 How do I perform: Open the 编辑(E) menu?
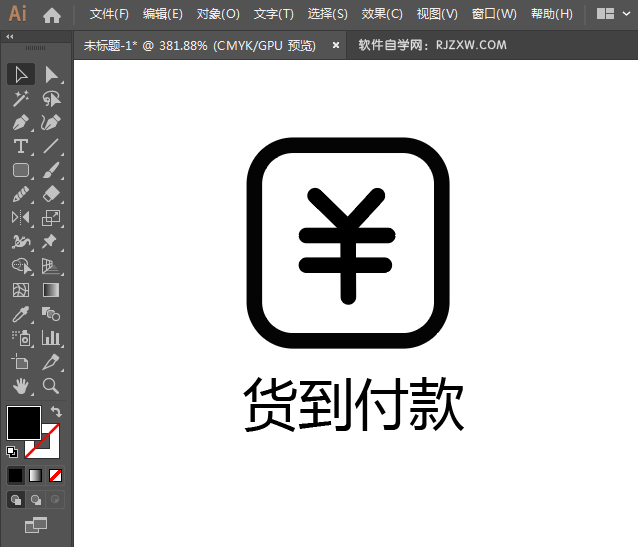pos(163,14)
